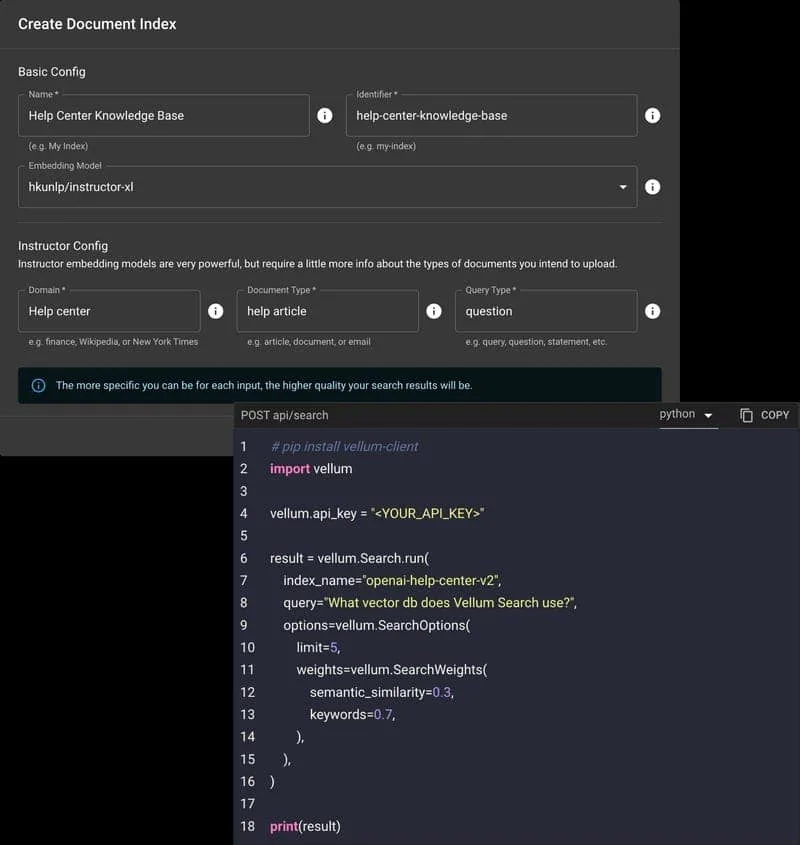Click the info icon beside Embedding Model
Viewport: 800px width, 845px height.
point(652,187)
